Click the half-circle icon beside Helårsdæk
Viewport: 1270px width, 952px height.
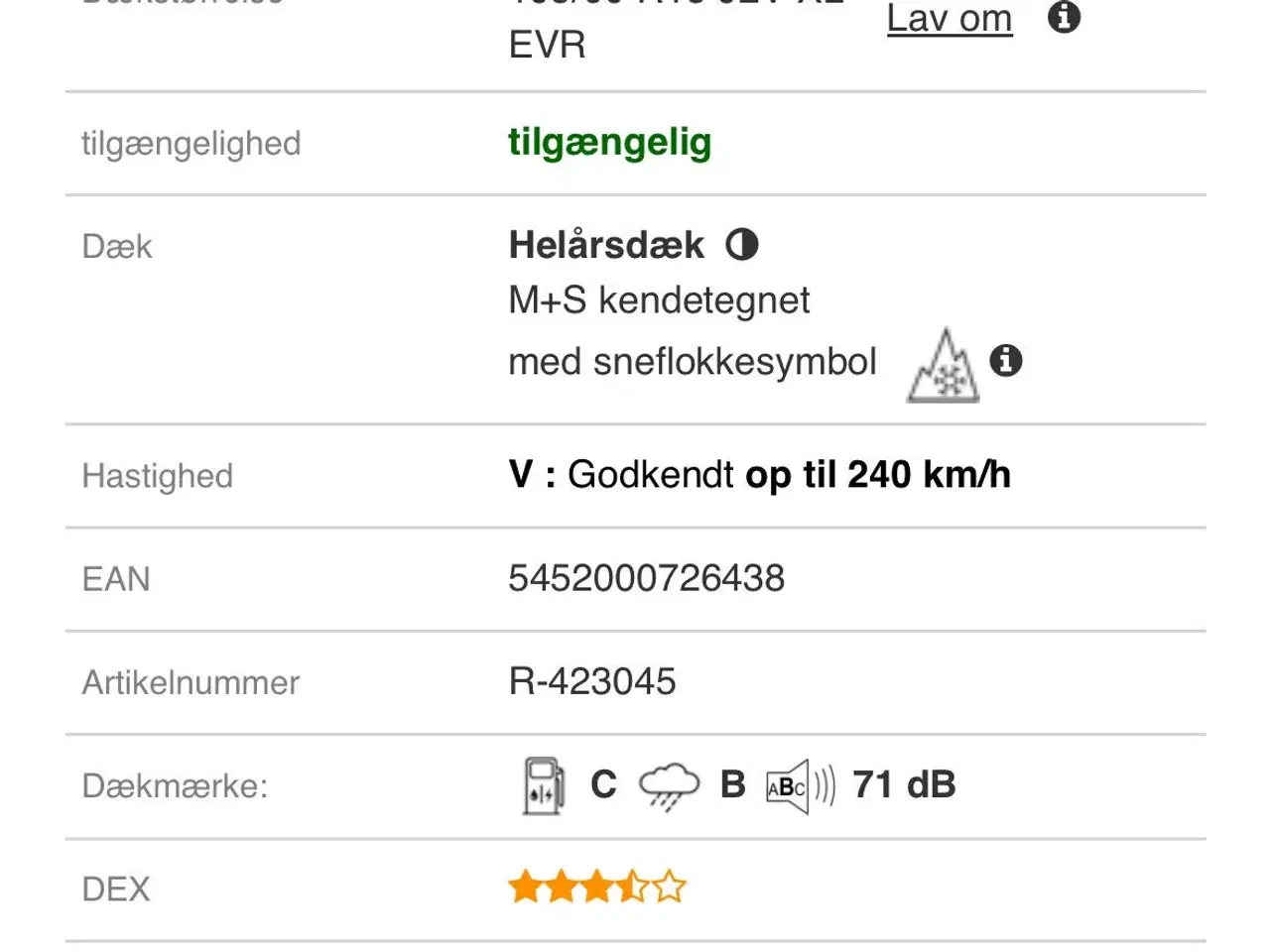click(x=742, y=243)
